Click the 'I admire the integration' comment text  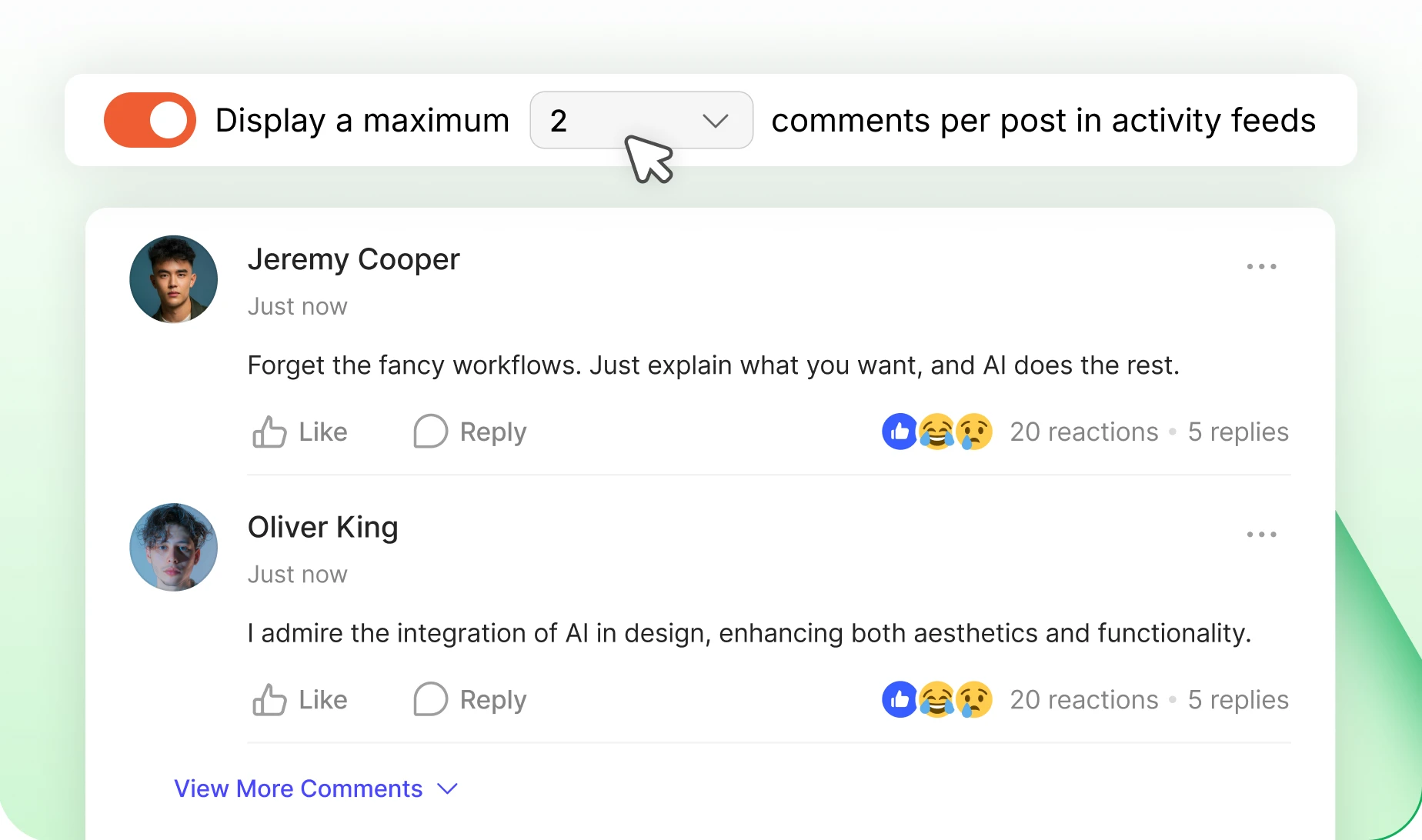pyautogui.click(x=749, y=633)
